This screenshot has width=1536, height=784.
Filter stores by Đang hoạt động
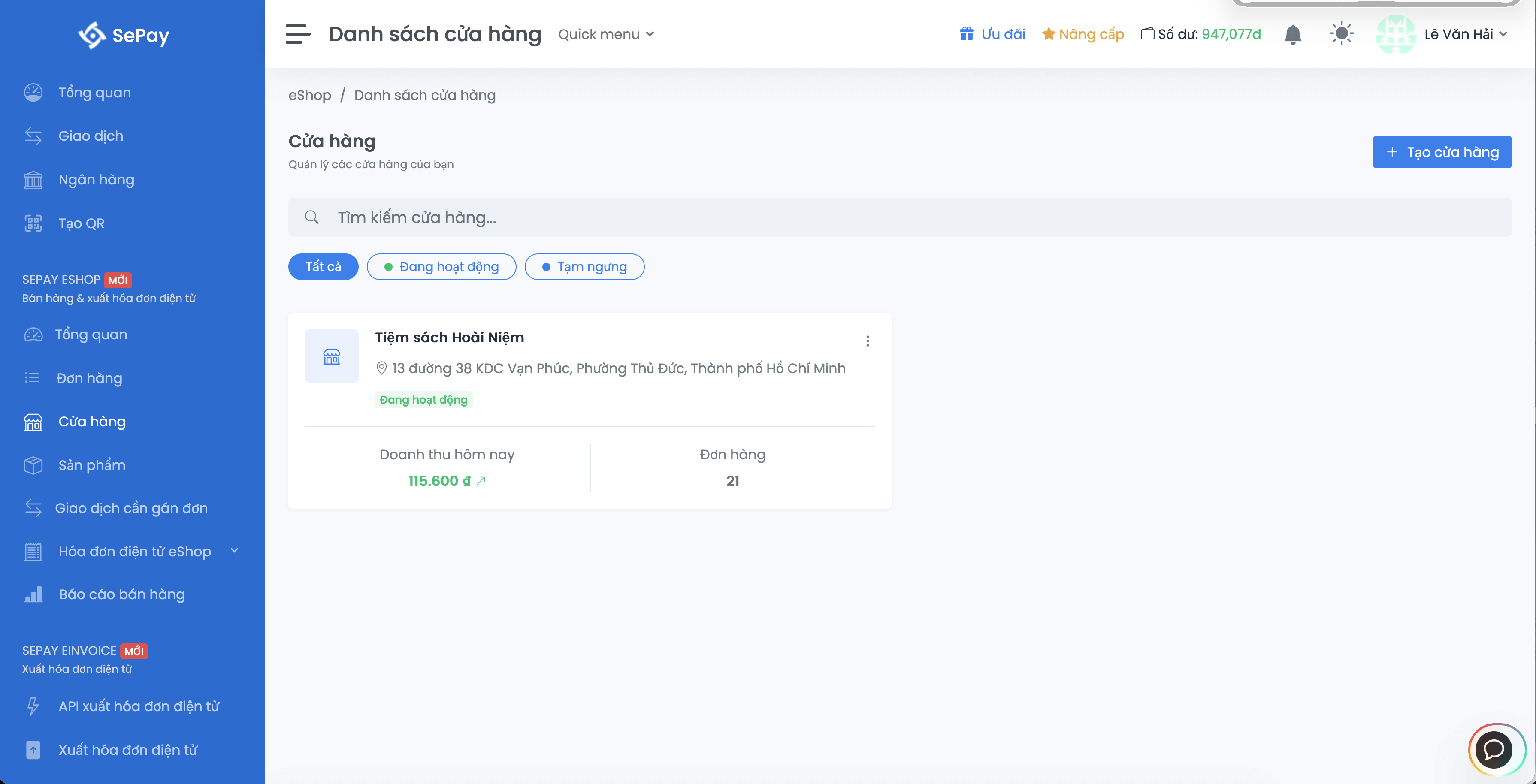(441, 266)
